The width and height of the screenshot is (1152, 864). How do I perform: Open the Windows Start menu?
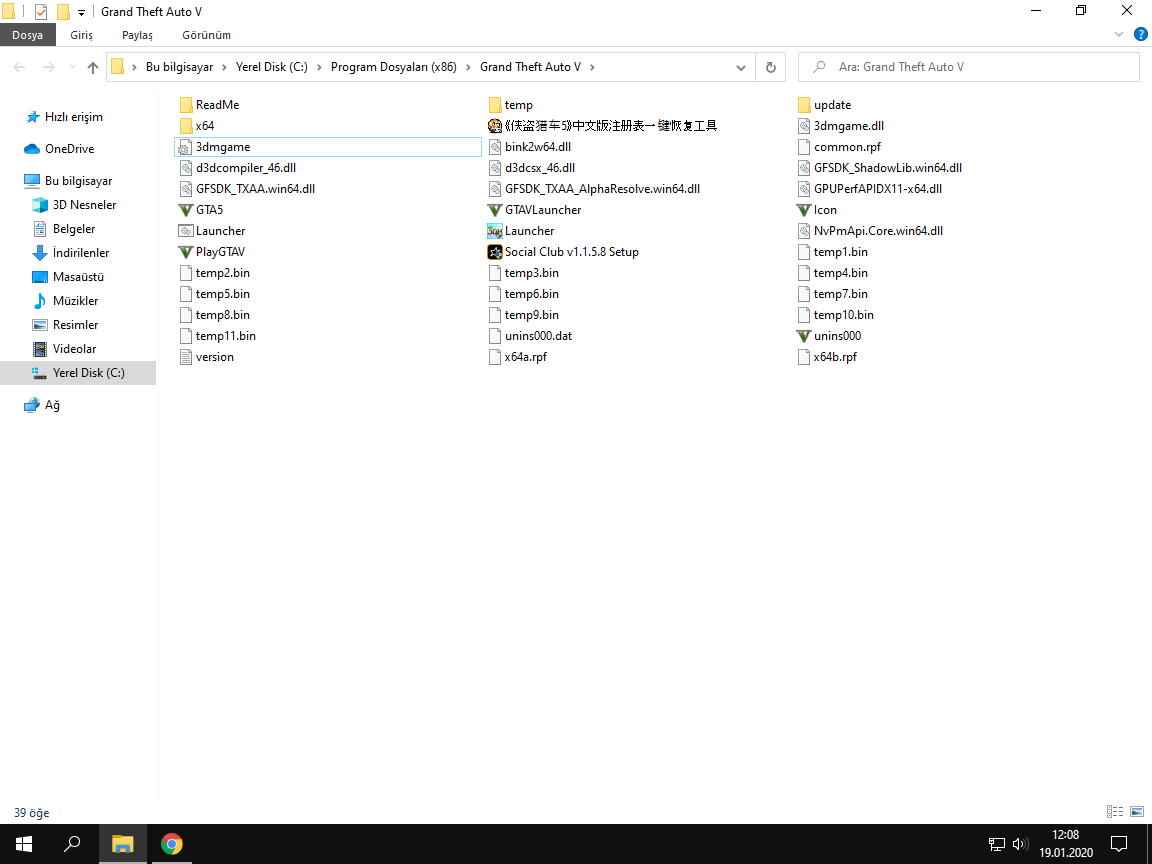click(x=24, y=844)
